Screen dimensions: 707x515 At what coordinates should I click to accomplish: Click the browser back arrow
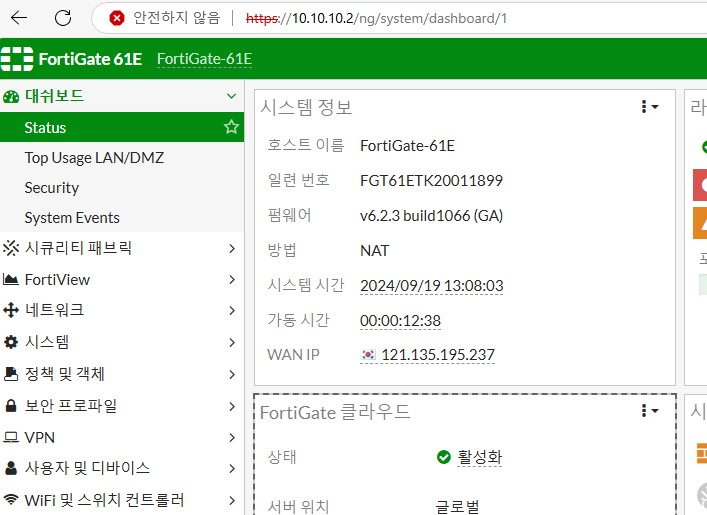[19, 18]
